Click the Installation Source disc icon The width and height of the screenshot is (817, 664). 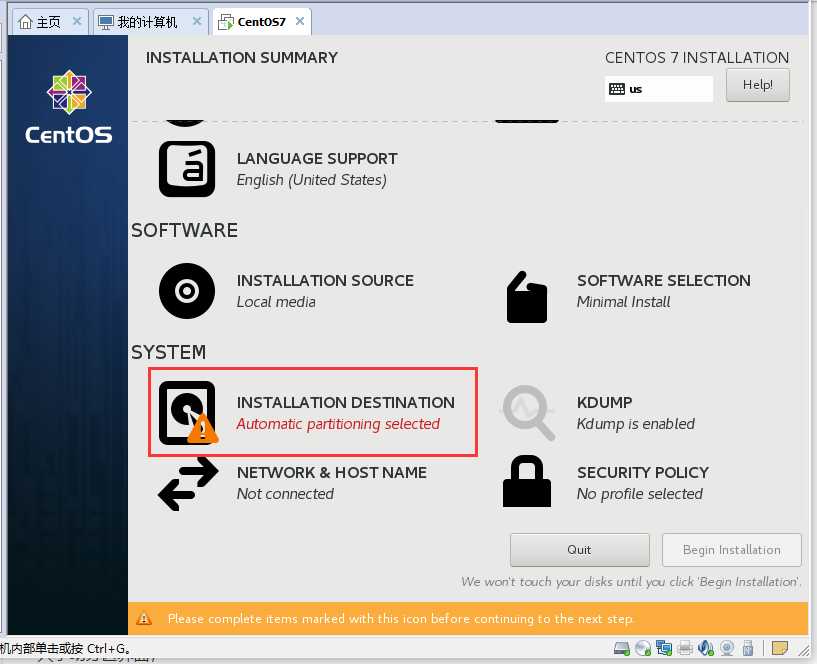click(187, 291)
